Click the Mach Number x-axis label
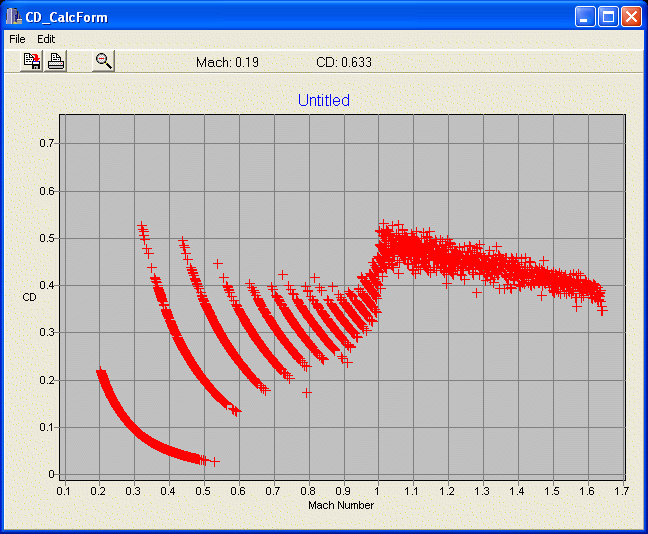The height and width of the screenshot is (534, 648). [342, 505]
